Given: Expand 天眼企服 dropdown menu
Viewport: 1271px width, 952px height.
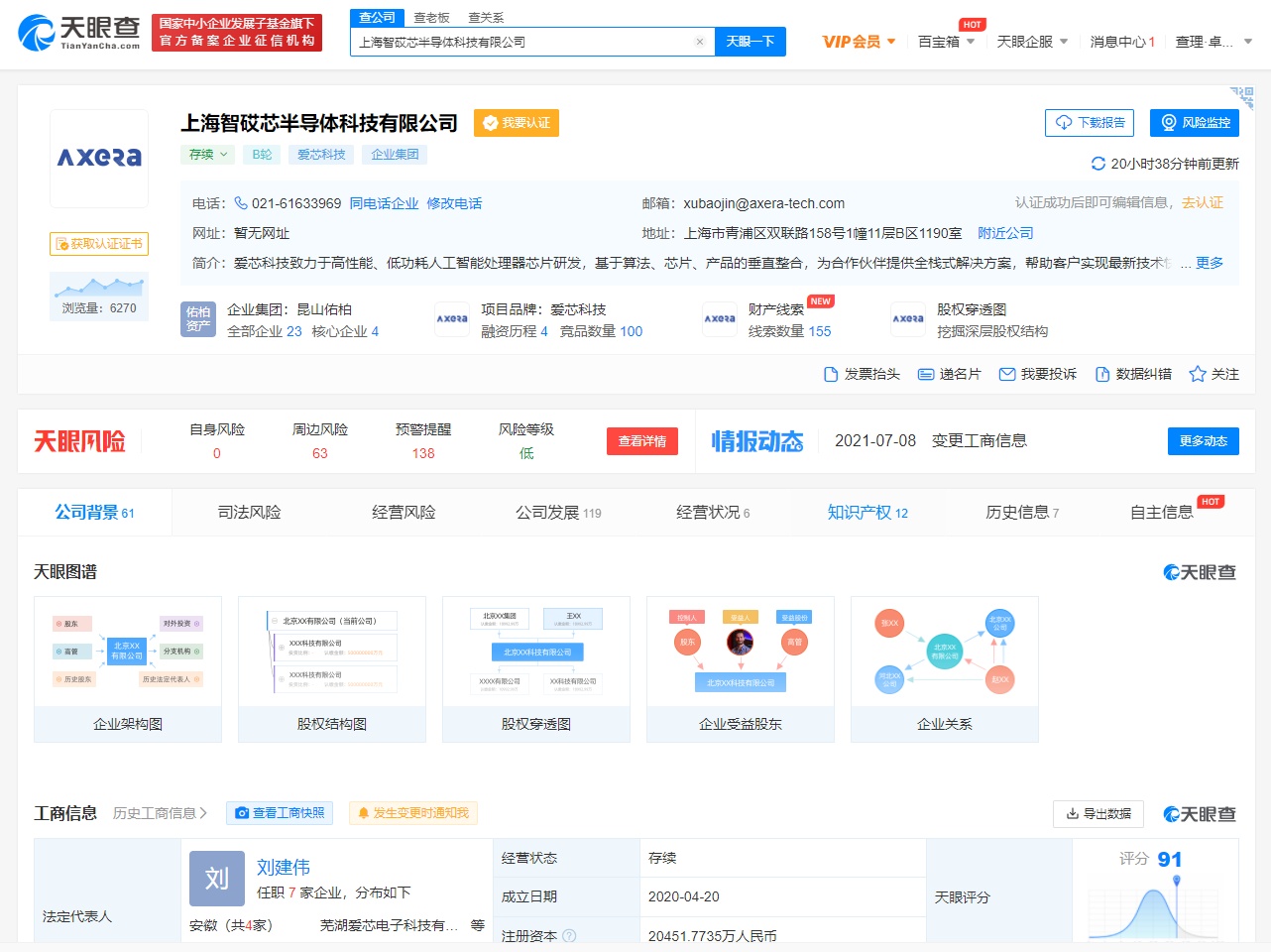Looking at the screenshot, I should [x=1032, y=42].
